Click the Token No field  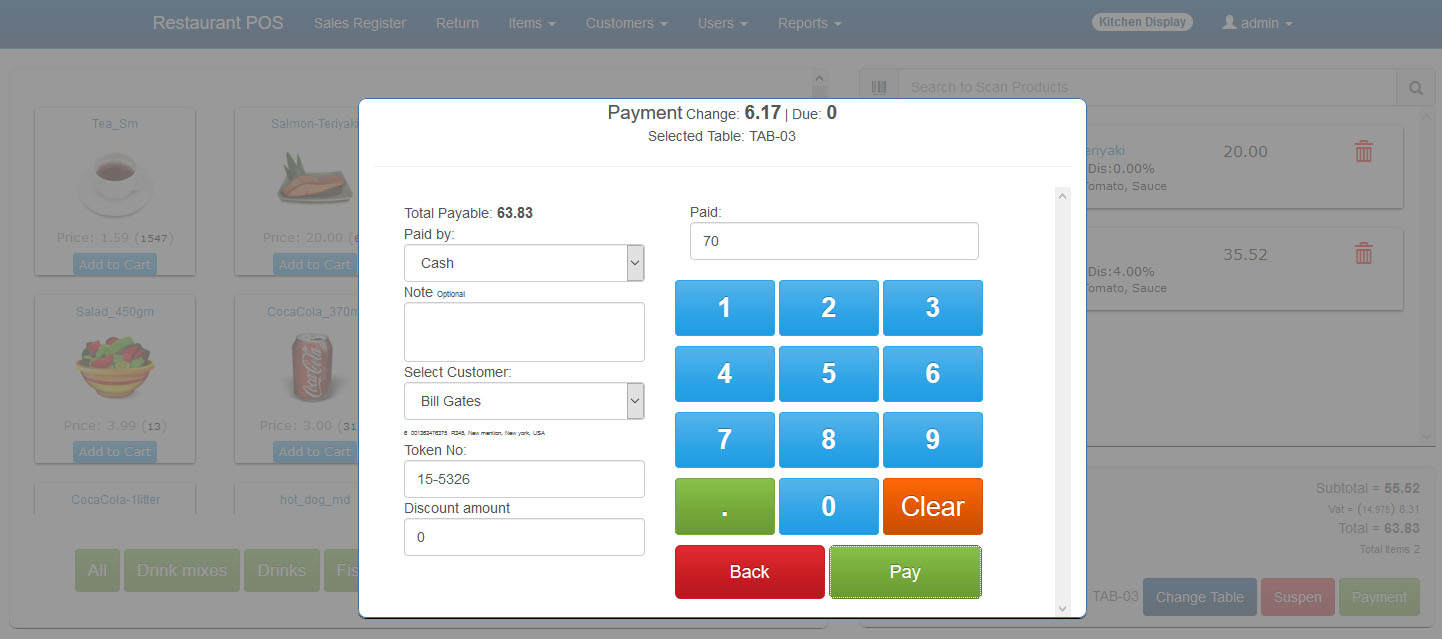coord(524,479)
